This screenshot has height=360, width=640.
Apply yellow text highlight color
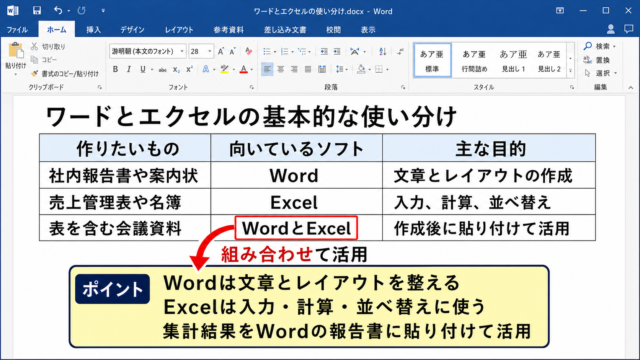224,69
